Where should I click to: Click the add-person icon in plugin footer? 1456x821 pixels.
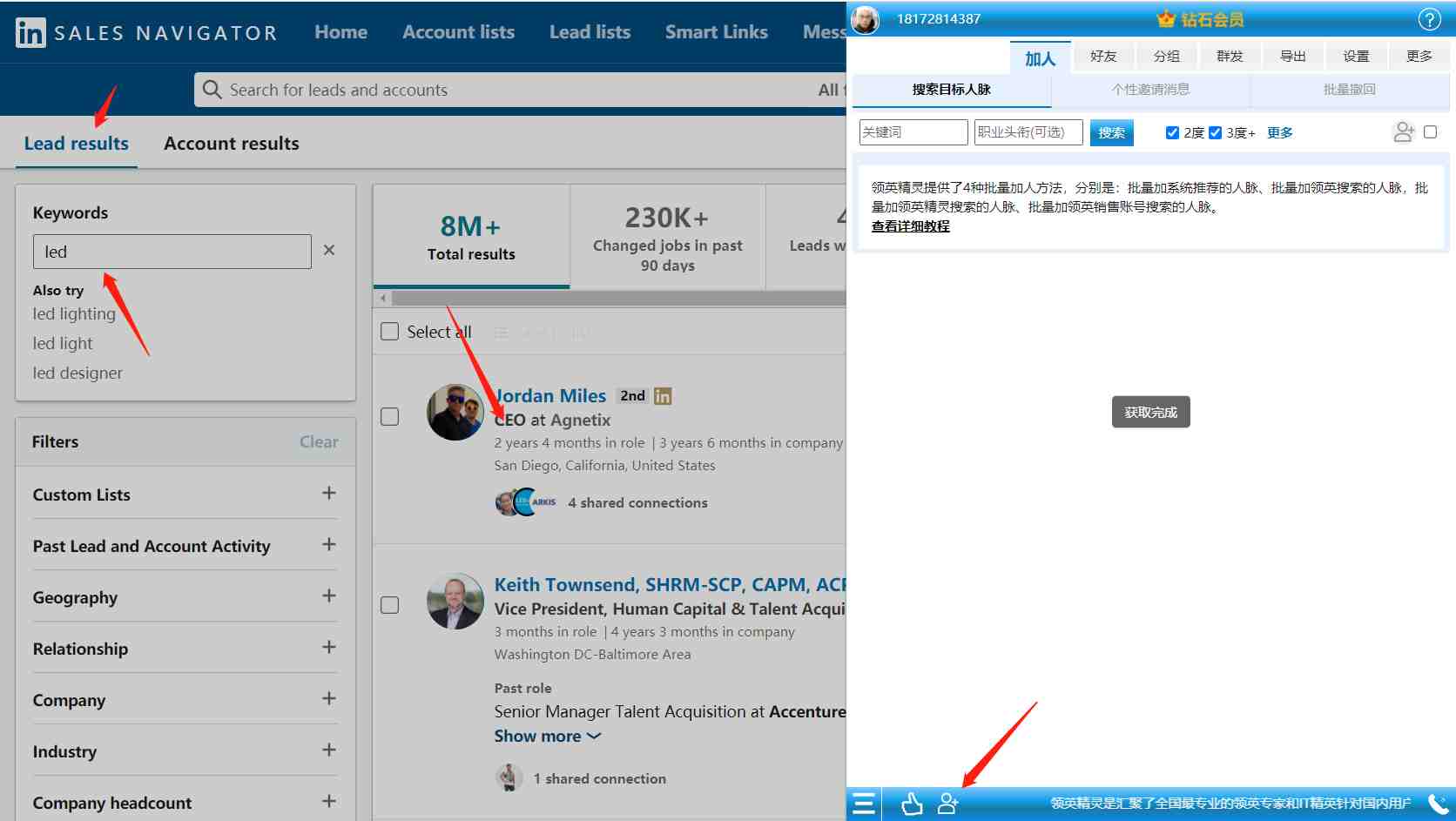click(947, 804)
